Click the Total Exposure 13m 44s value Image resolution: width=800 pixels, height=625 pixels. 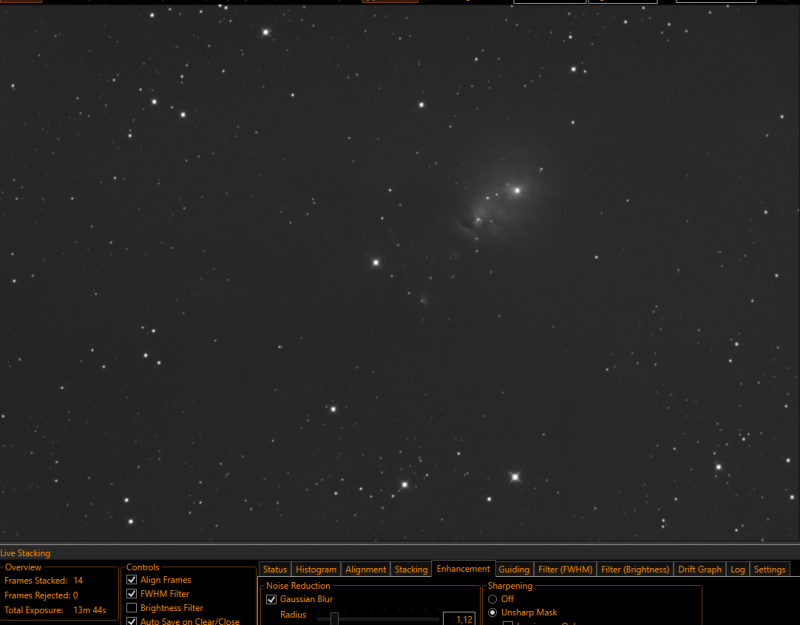point(90,610)
